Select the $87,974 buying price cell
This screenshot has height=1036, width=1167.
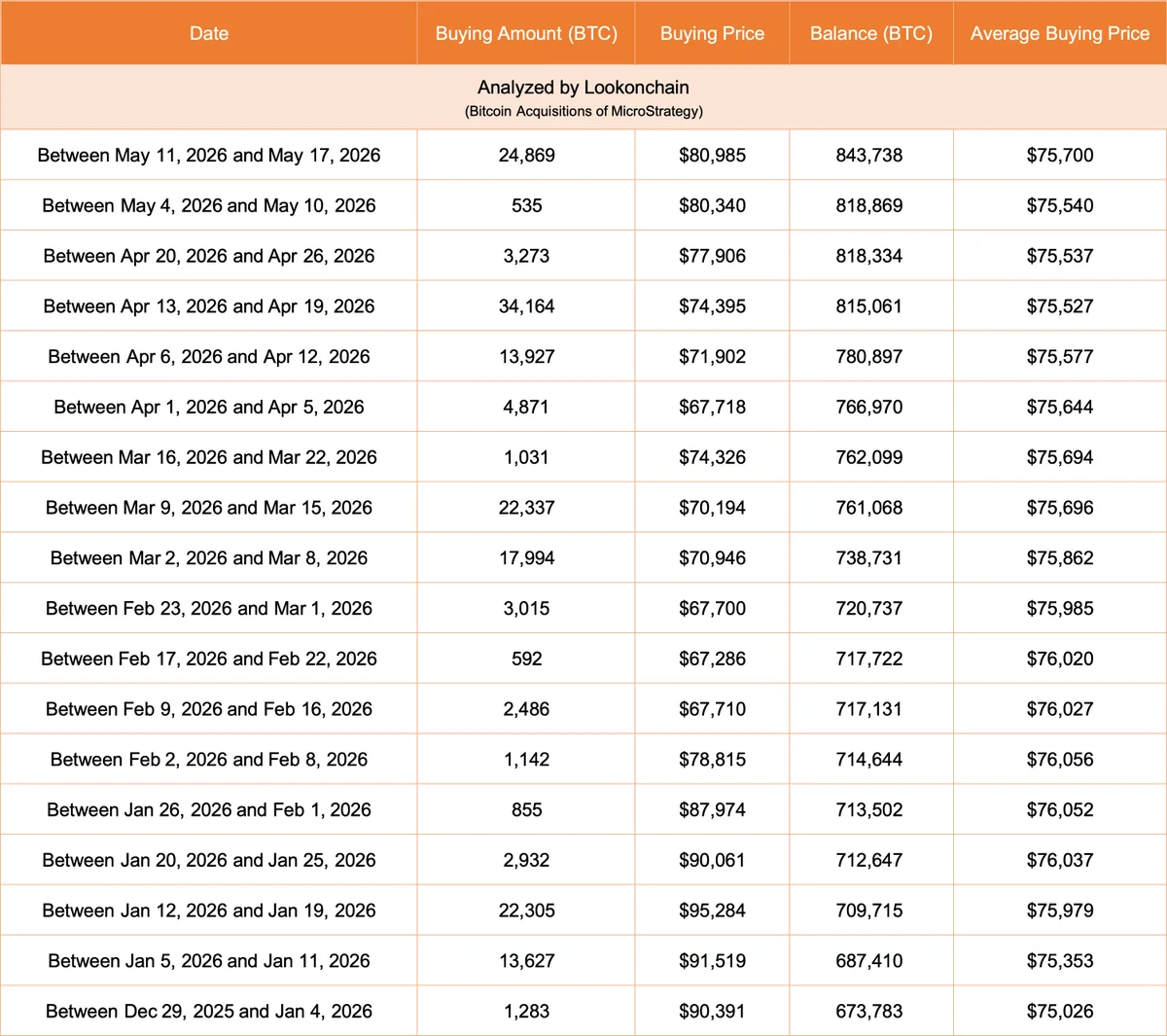[712, 809]
